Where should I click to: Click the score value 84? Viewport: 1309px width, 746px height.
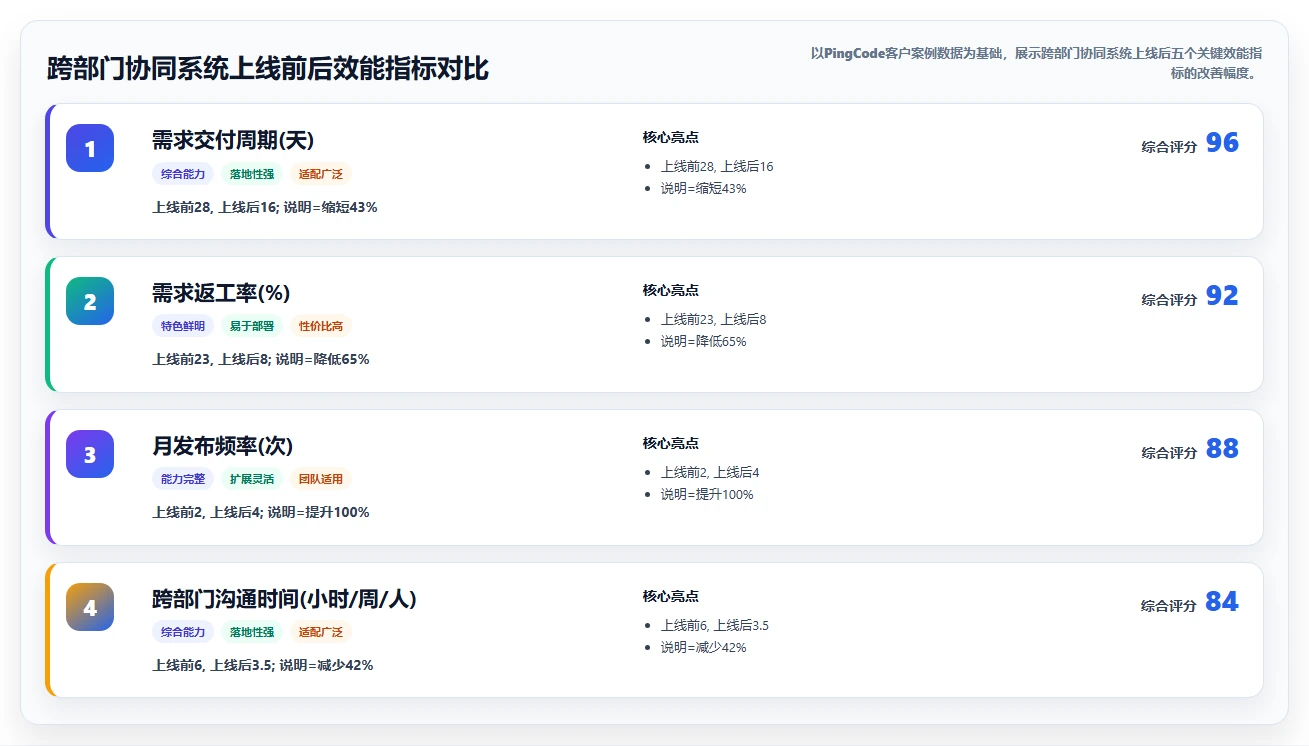[1222, 602]
